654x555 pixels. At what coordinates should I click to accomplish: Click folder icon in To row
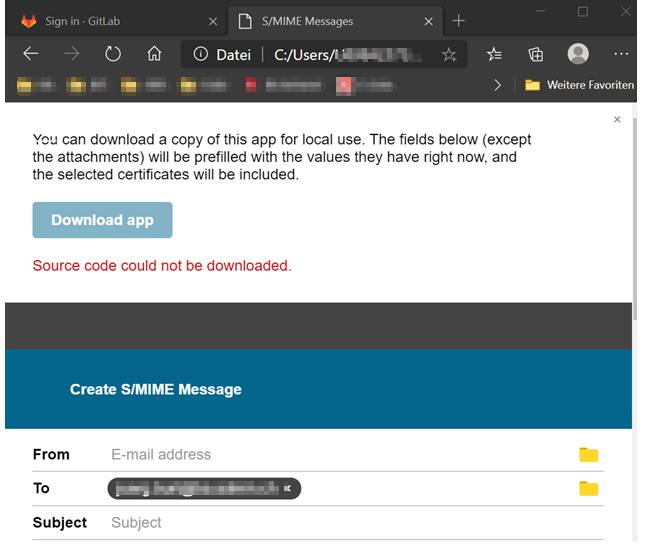588,489
